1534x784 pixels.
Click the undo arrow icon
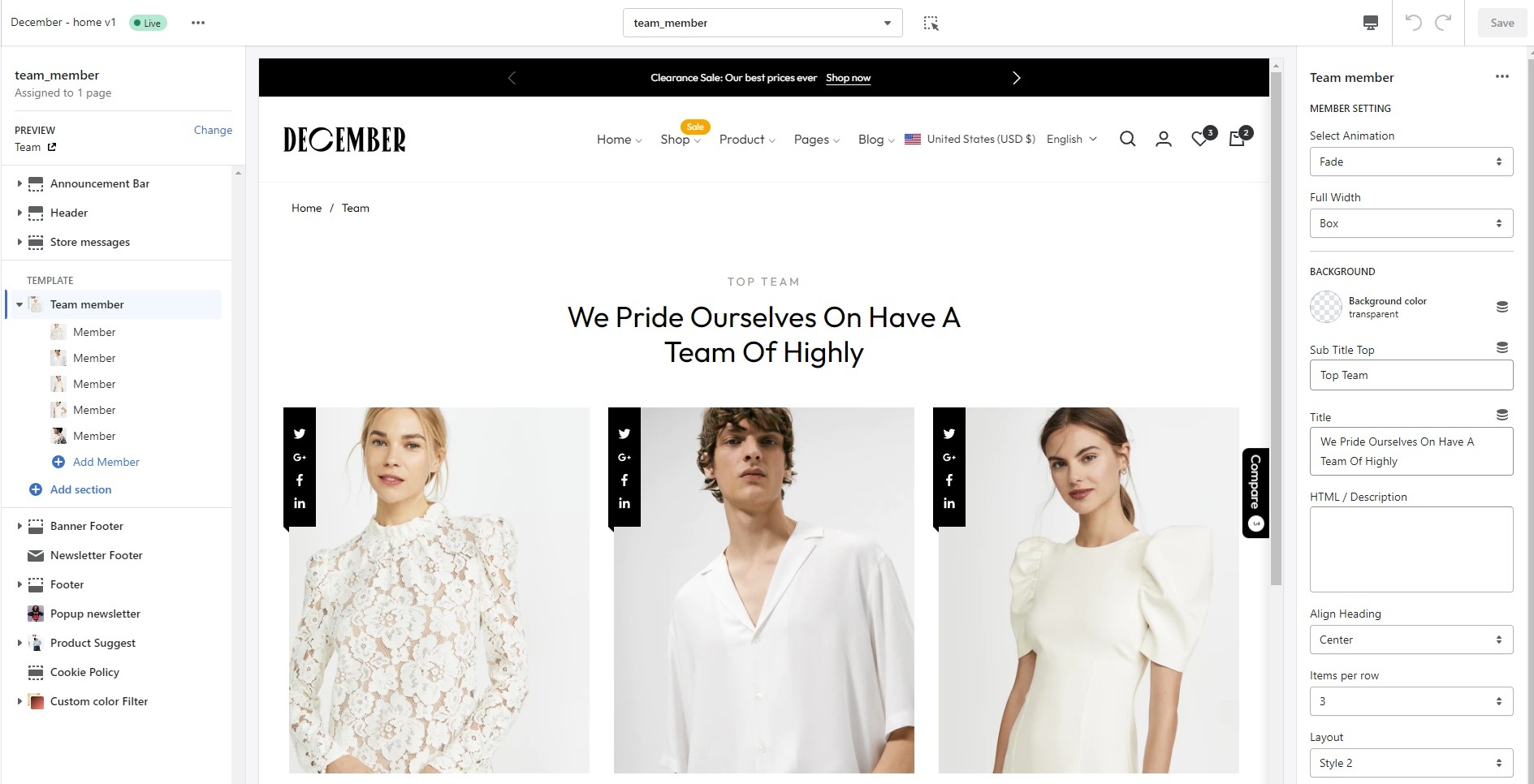click(1413, 23)
